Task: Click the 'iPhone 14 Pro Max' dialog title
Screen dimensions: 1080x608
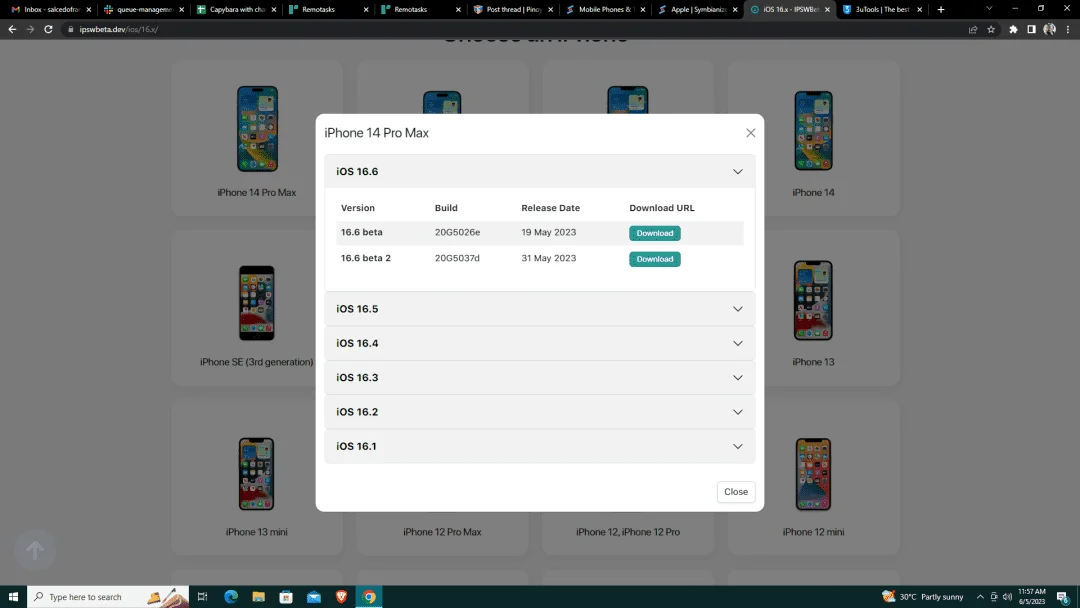Action: click(377, 133)
